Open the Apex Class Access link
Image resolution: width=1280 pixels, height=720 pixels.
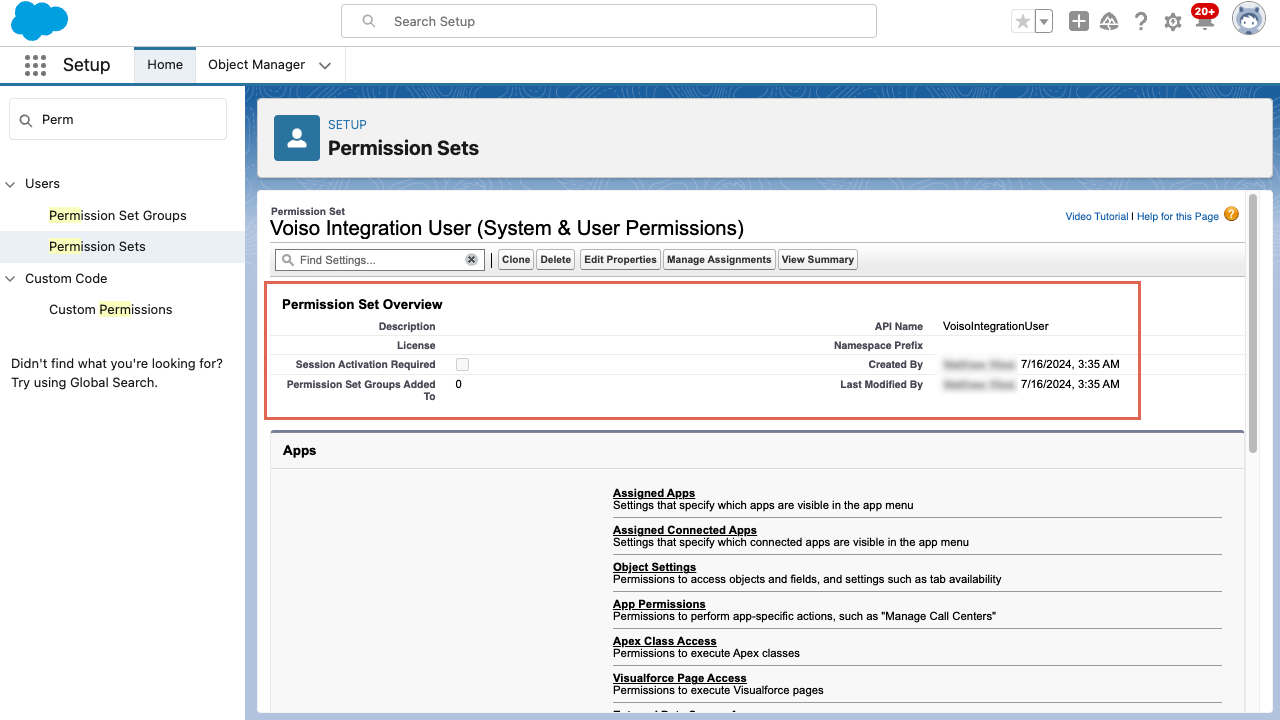(665, 642)
